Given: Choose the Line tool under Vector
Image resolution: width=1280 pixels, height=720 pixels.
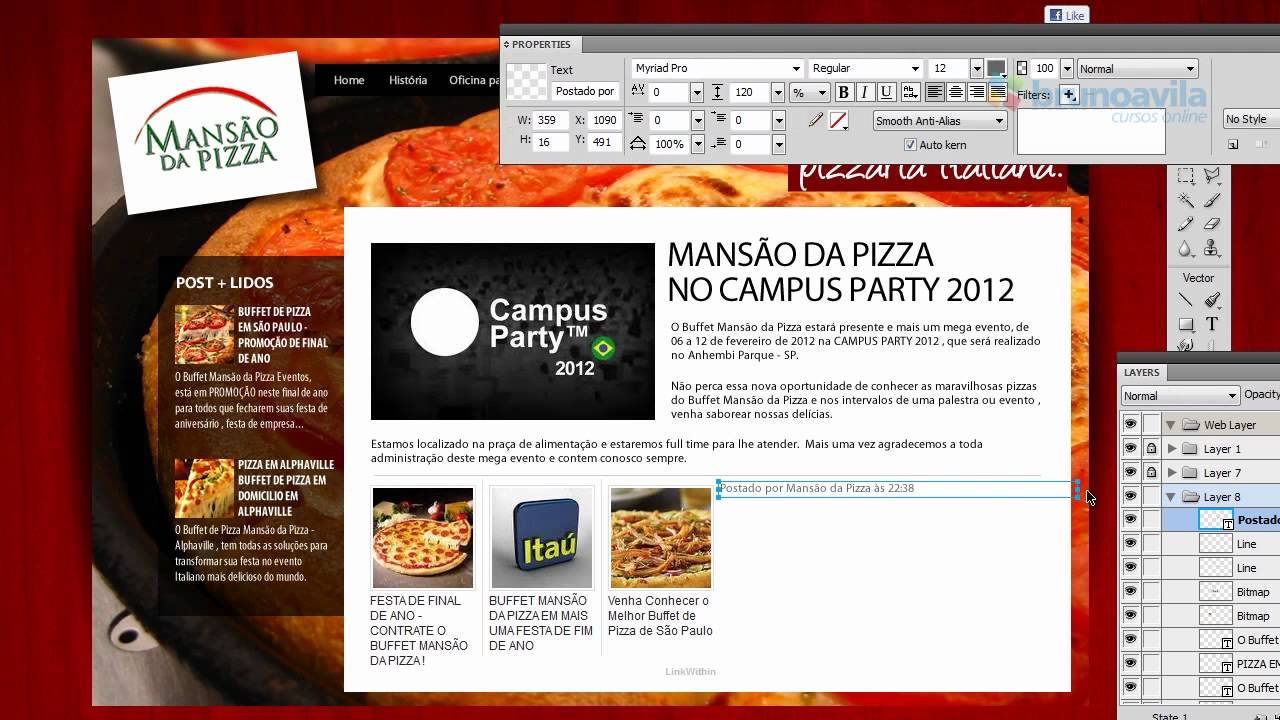Looking at the screenshot, I should point(1186,300).
